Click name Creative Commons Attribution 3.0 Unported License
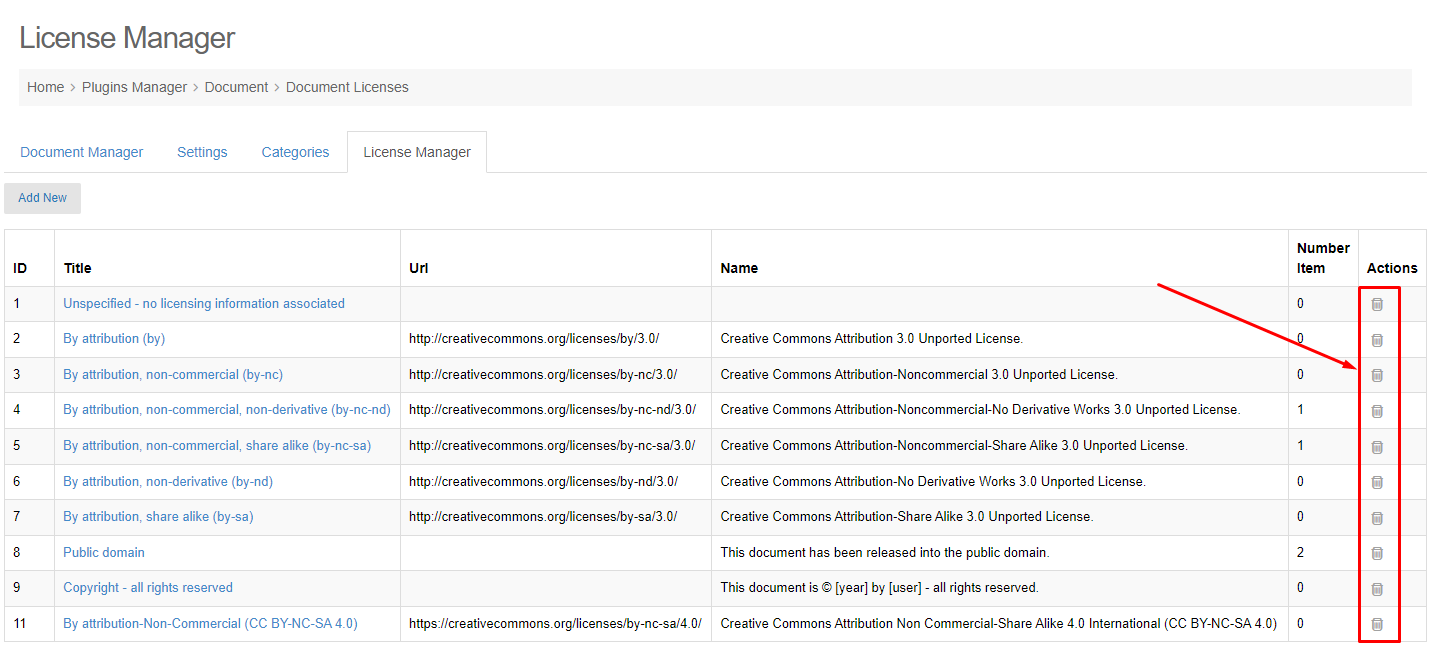The image size is (1431, 653). tap(872, 338)
